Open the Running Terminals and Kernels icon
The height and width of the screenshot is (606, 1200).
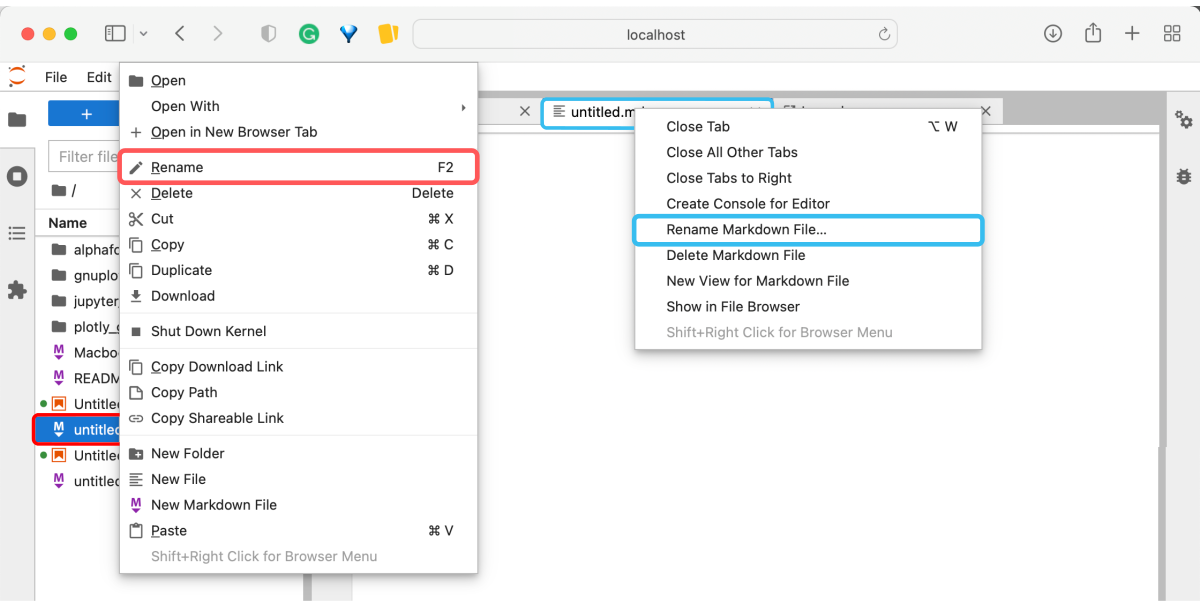point(17,177)
